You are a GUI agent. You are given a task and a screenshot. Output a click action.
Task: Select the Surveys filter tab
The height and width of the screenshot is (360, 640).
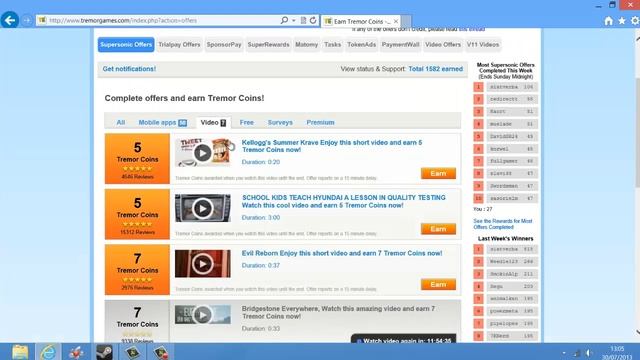280,122
